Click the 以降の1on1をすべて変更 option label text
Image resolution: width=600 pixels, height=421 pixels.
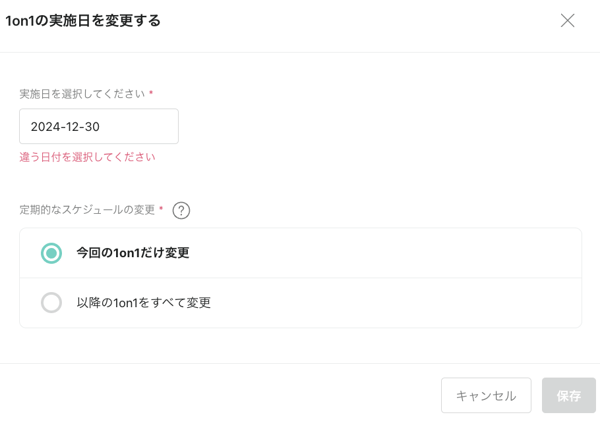point(144,302)
